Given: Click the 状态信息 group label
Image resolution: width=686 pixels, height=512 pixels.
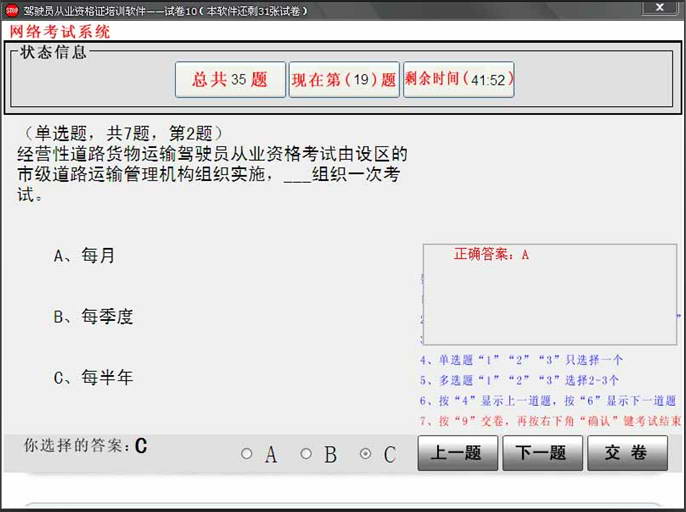Looking at the screenshot, I should point(53,52).
